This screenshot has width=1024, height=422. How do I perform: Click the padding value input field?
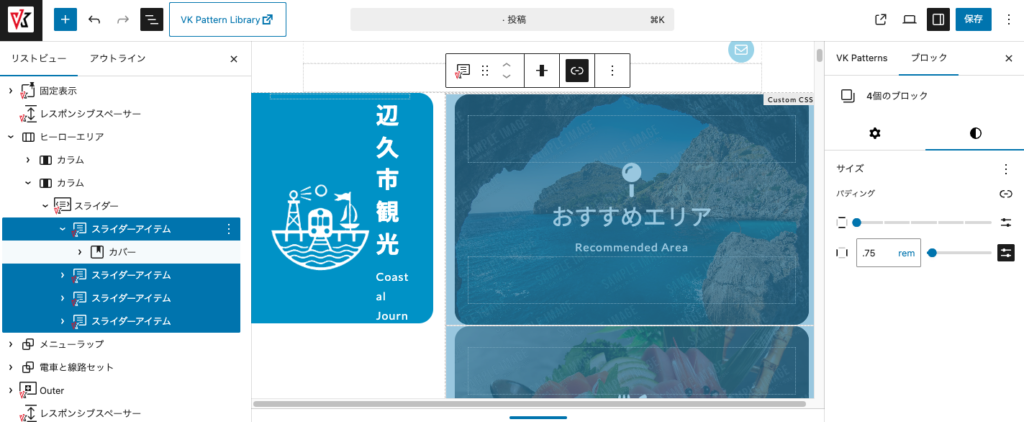tap(875, 253)
